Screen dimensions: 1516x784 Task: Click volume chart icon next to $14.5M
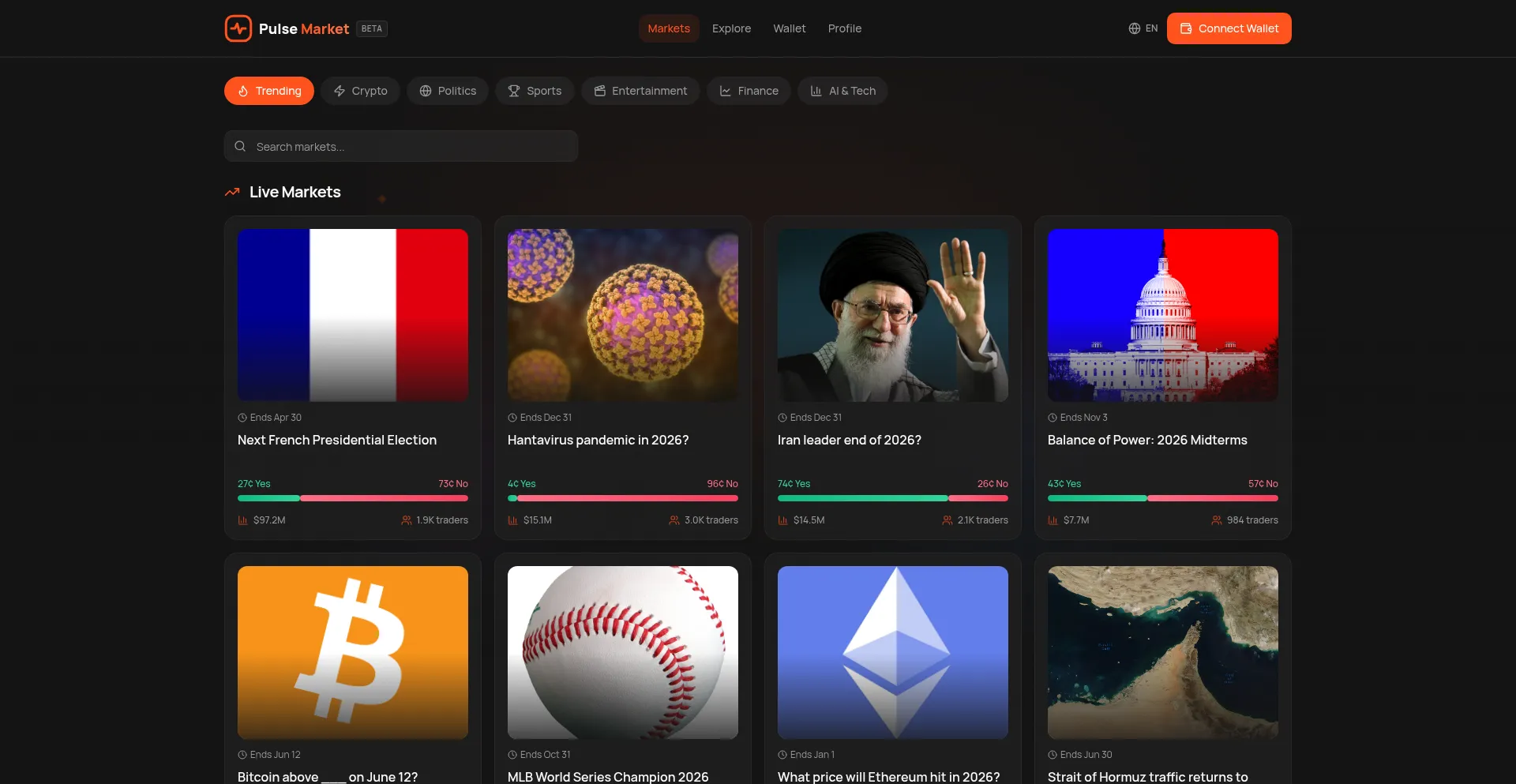click(783, 520)
